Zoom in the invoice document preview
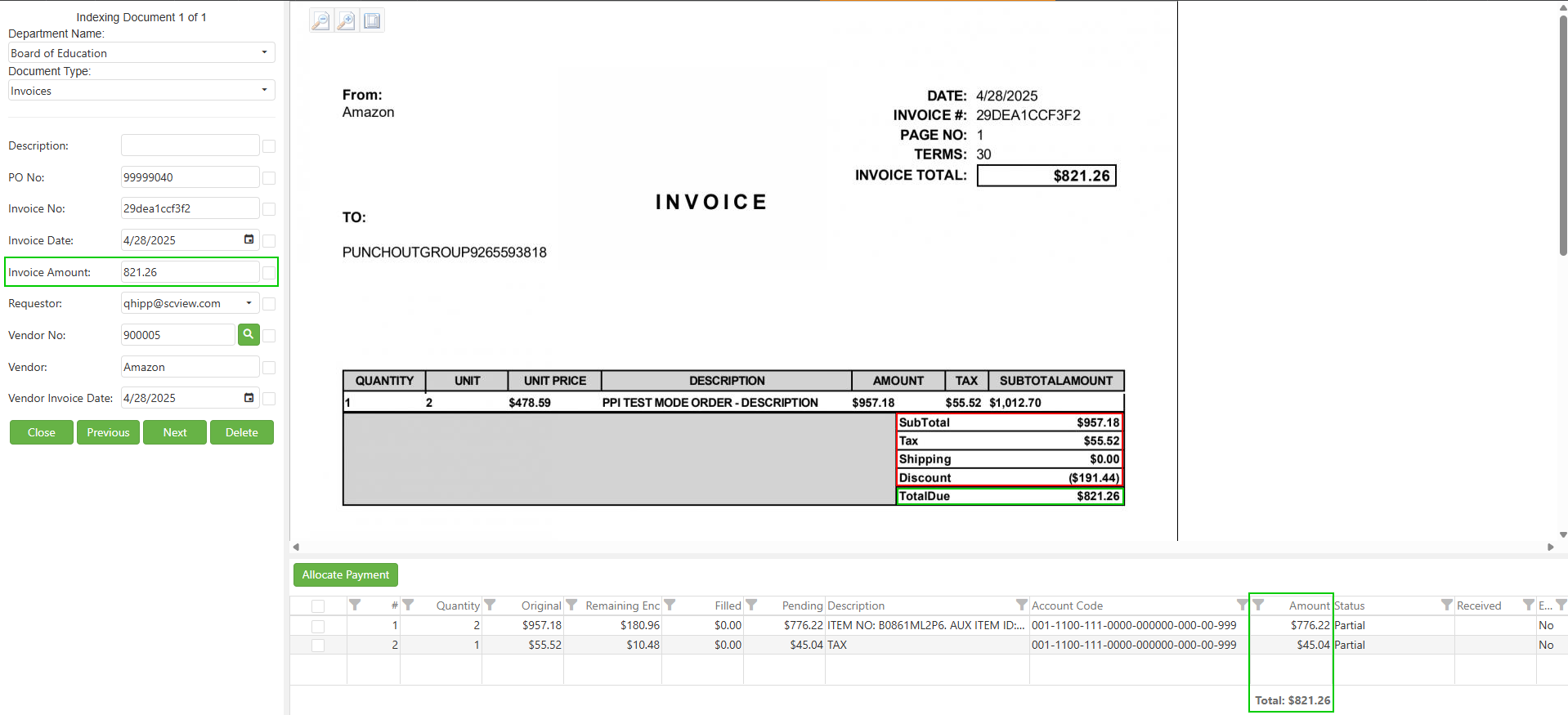The image size is (1568, 715). [346, 20]
